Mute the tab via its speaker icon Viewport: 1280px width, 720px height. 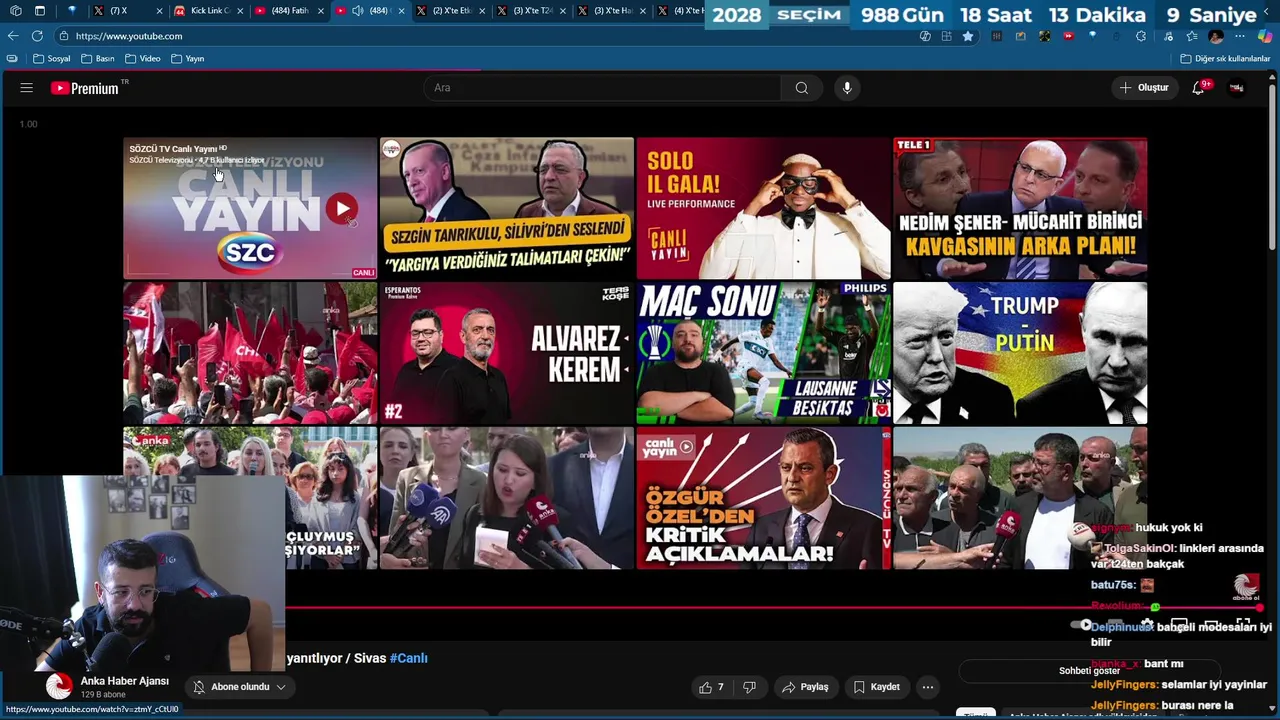pos(358,11)
